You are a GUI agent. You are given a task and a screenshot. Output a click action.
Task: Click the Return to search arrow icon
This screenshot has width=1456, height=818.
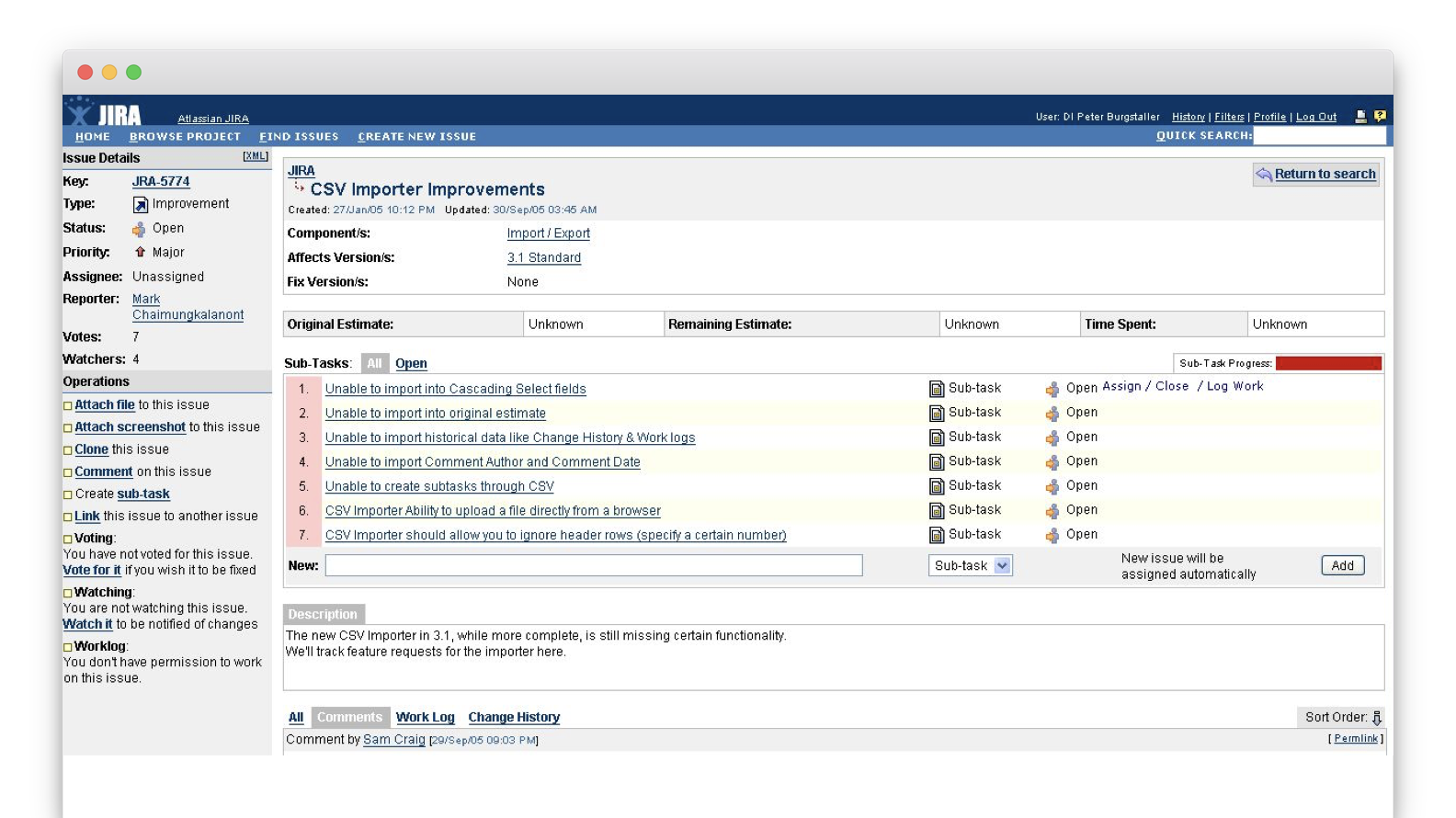point(1264,175)
